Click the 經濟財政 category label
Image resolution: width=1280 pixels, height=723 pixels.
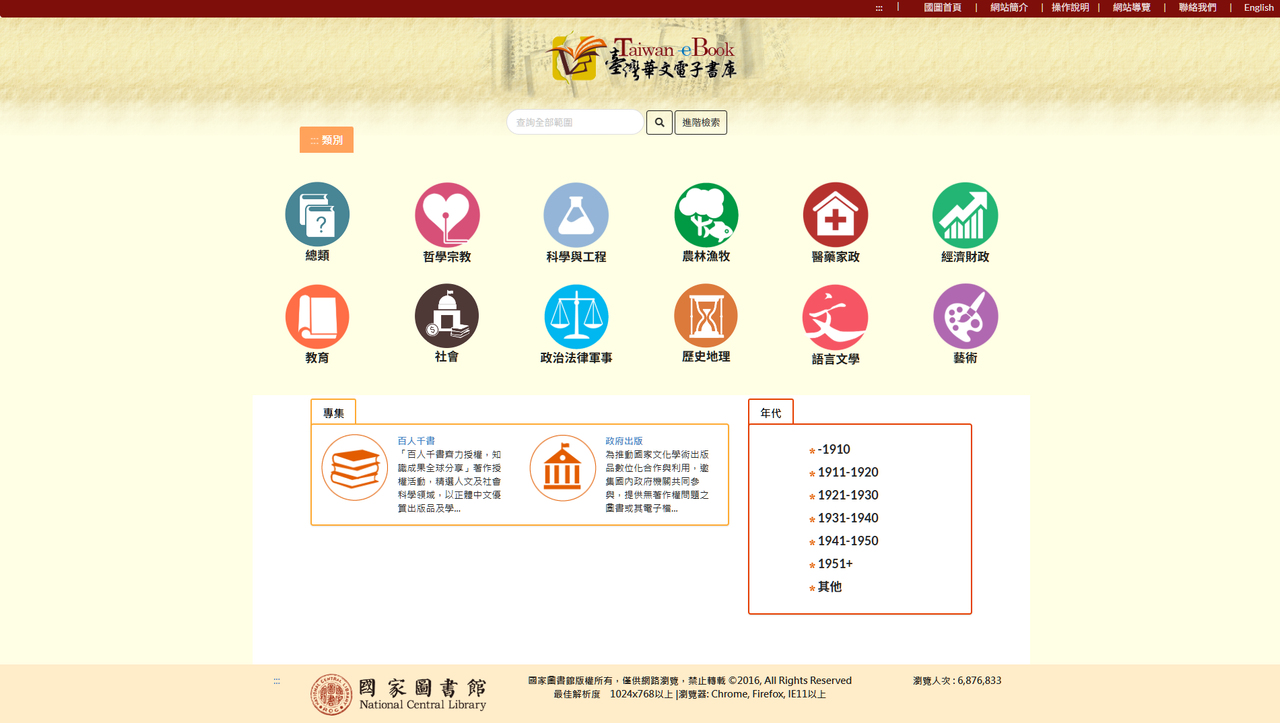tap(965, 257)
